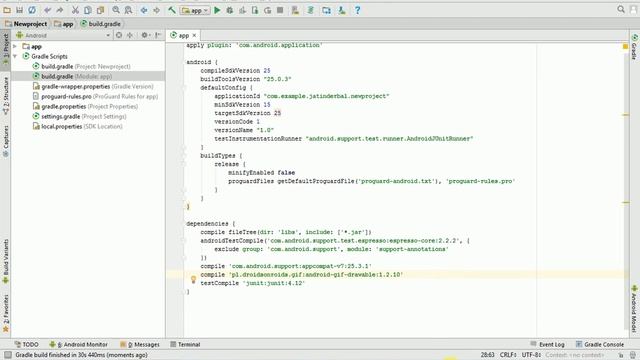Open the Event Log
This screenshot has height=360, width=640.
tap(547, 344)
